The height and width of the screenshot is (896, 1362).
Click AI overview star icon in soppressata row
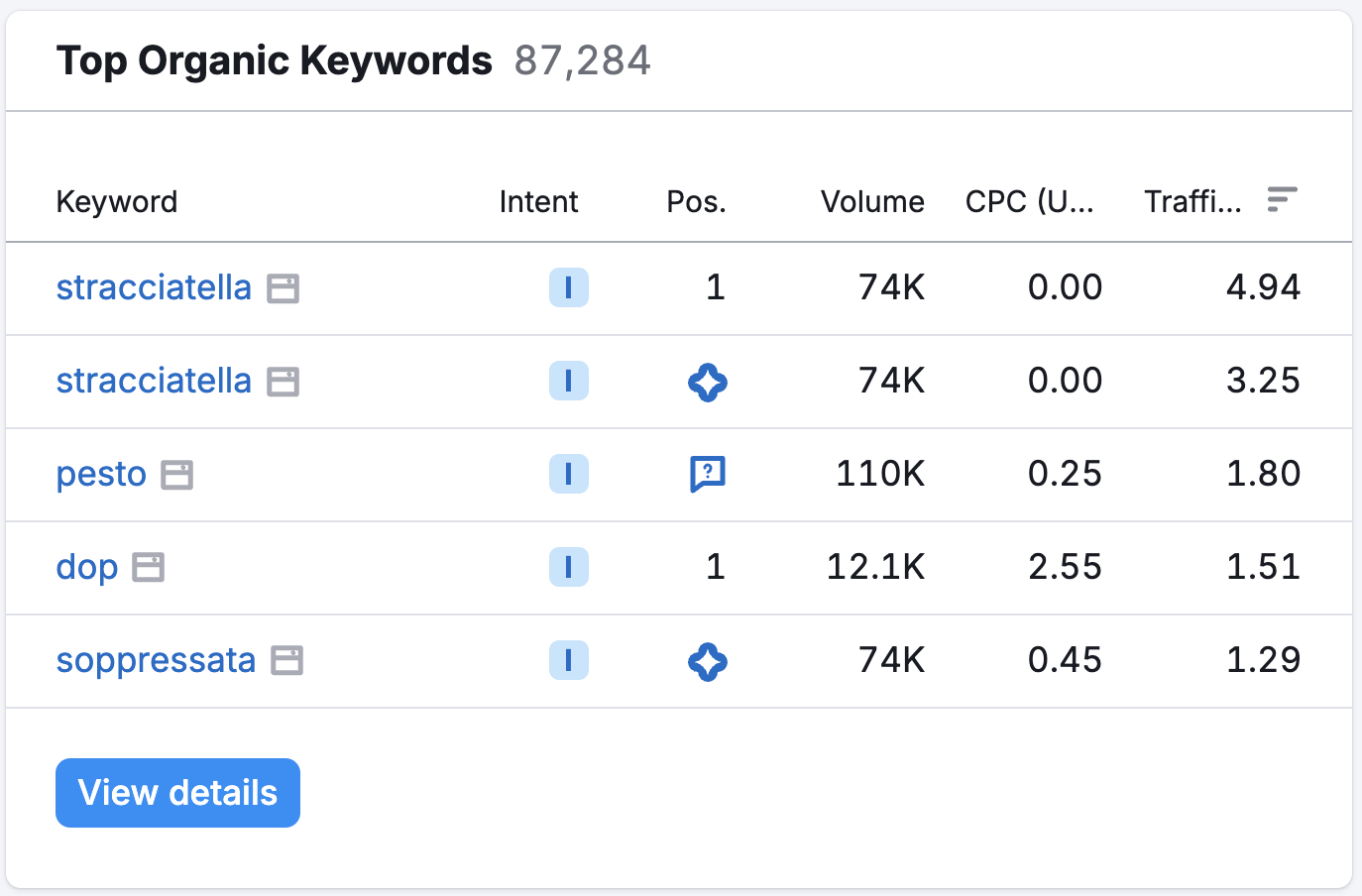708,661
